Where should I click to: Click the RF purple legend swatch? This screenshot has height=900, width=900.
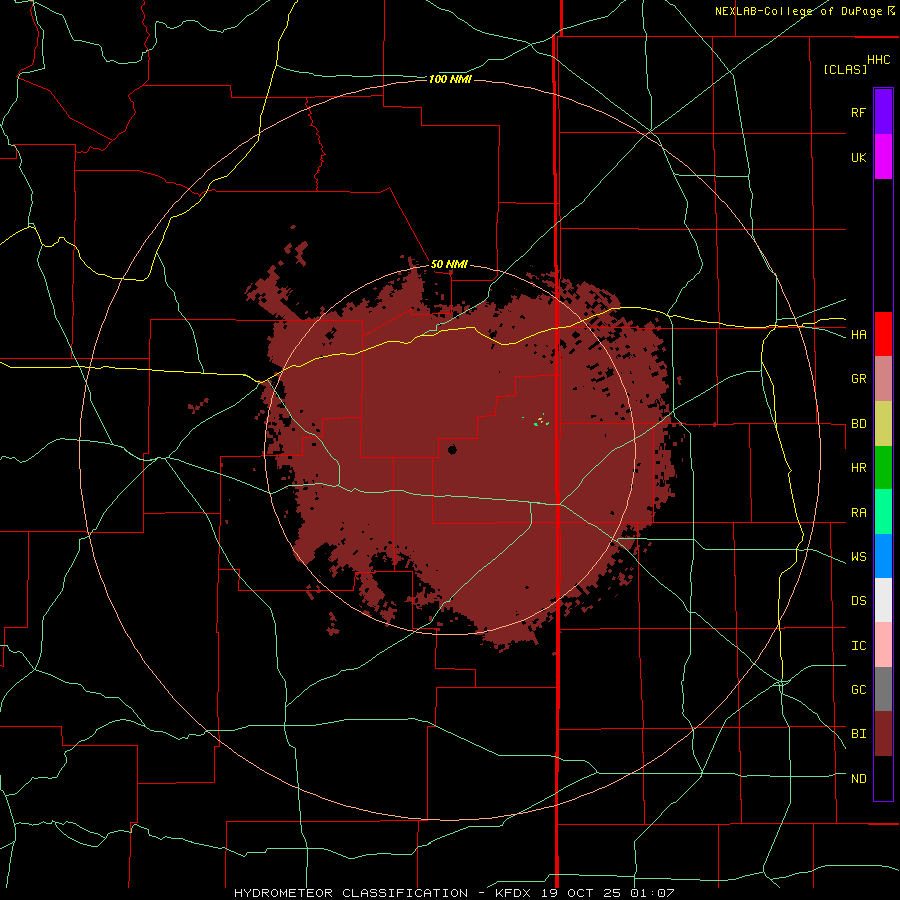[x=883, y=111]
